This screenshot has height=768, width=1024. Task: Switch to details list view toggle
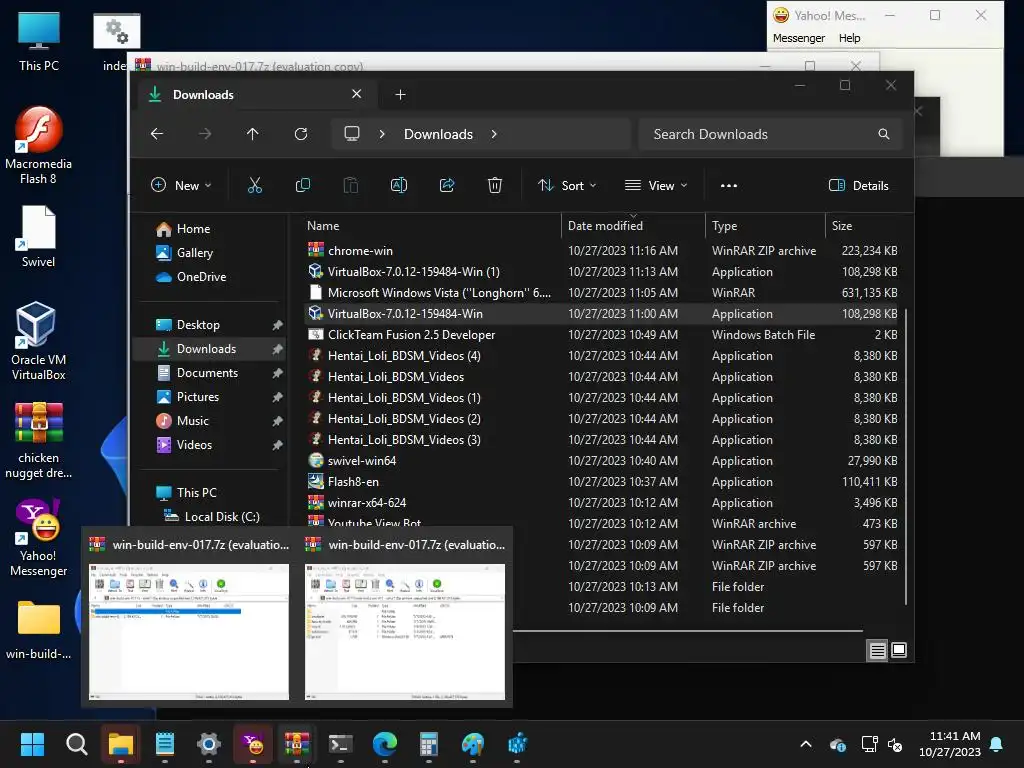(877, 650)
